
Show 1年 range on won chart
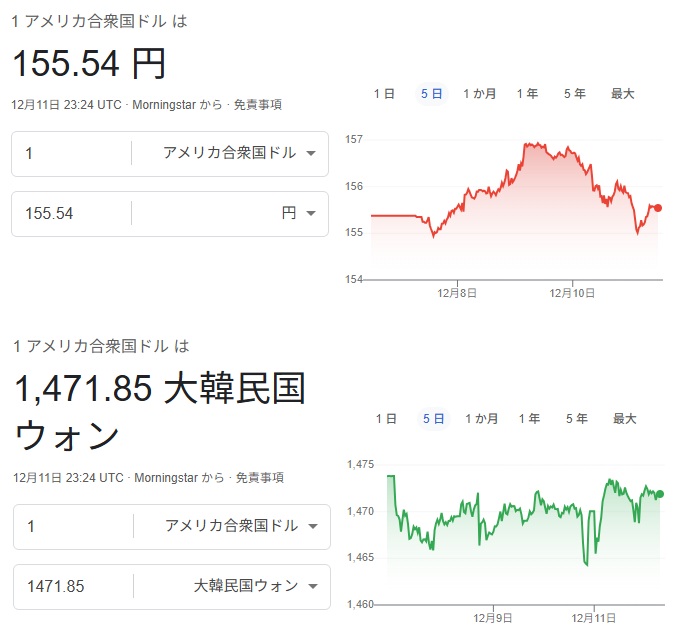click(x=529, y=419)
